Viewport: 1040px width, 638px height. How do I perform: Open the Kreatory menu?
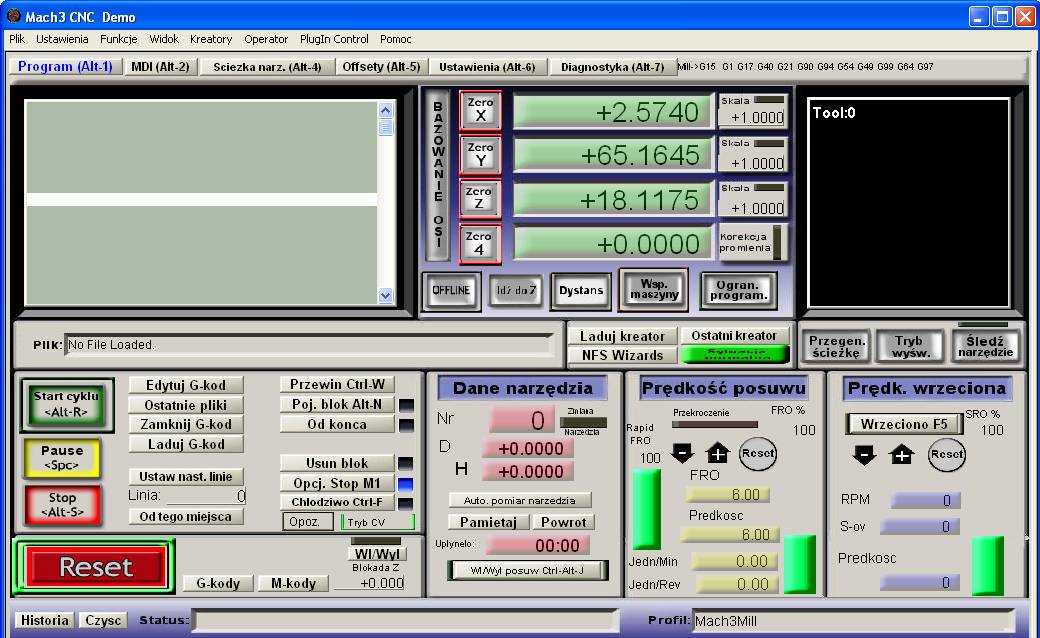(211, 39)
